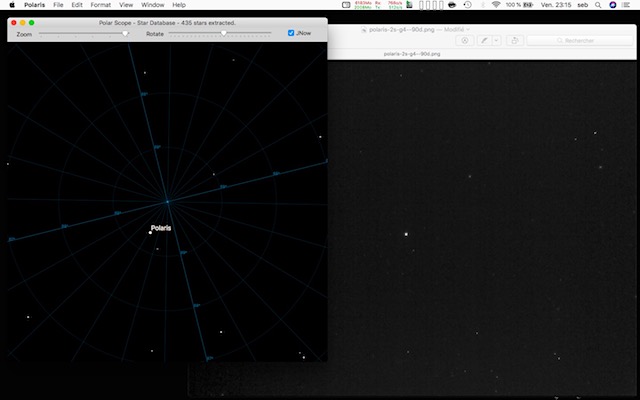Select the polaris-2s-g4--90d.png tab in Preview
This screenshot has height=400, width=640.
point(412,54)
